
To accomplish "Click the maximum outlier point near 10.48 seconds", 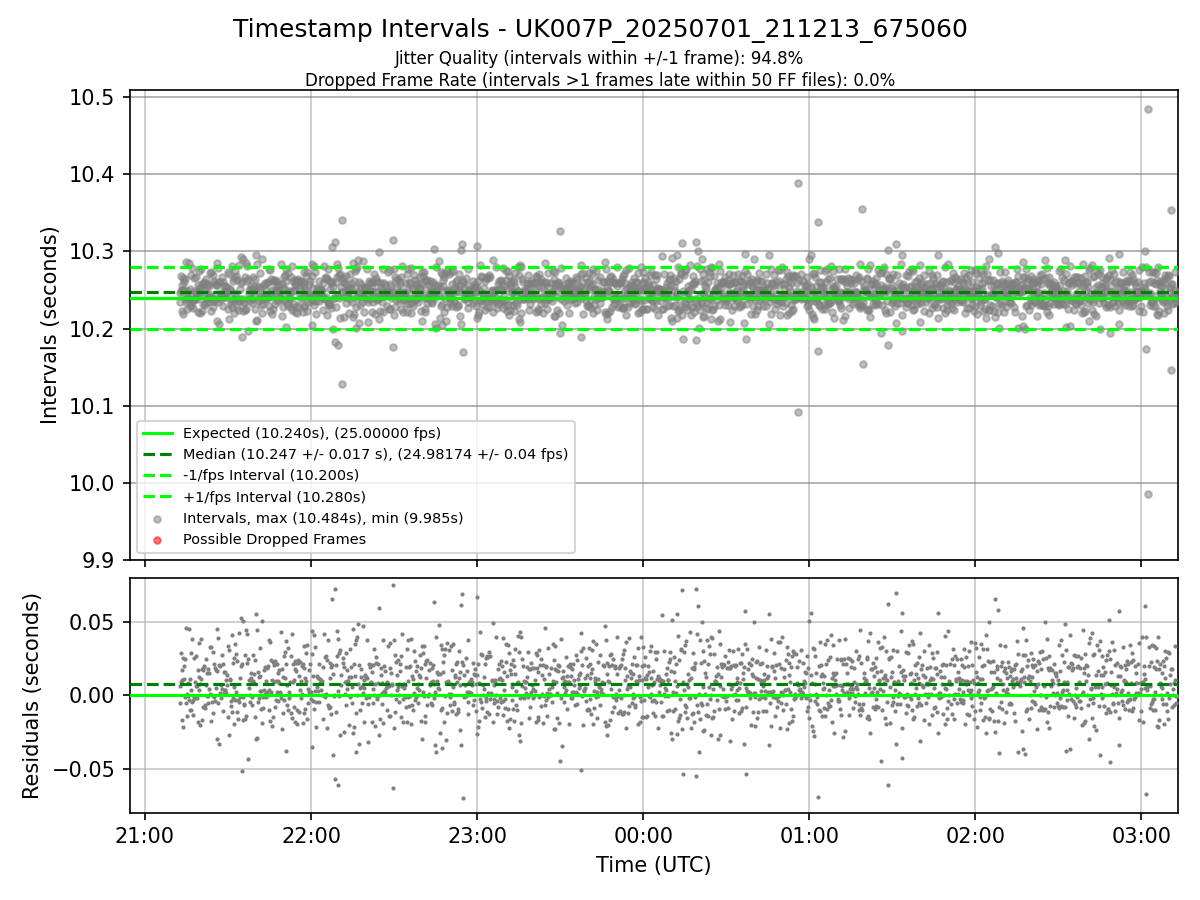I will point(1148,109).
